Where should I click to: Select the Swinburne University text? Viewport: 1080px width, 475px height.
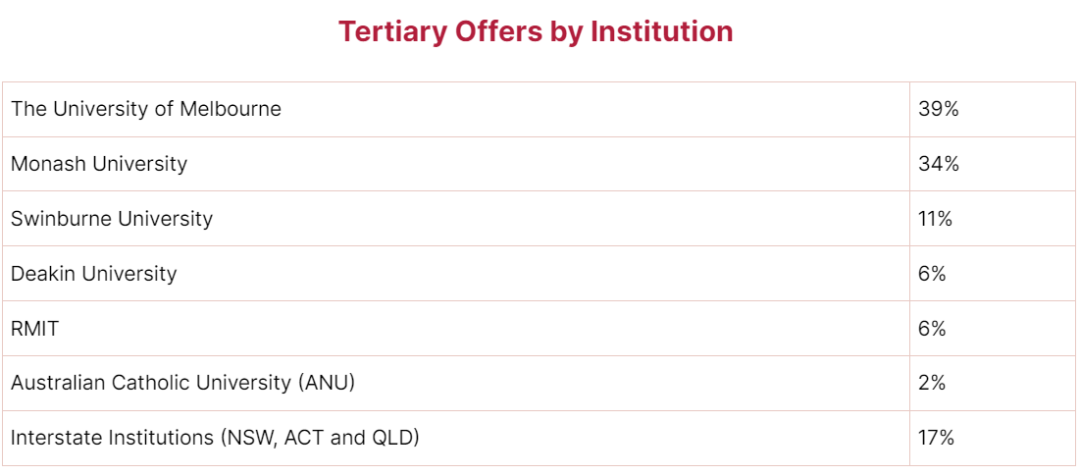(112, 219)
